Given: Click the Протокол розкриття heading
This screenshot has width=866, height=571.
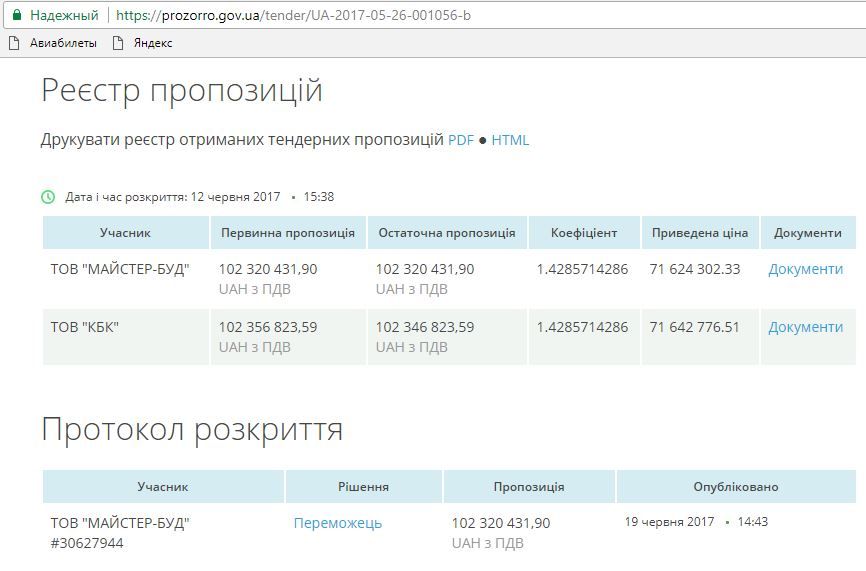Looking at the screenshot, I should [192, 430].
